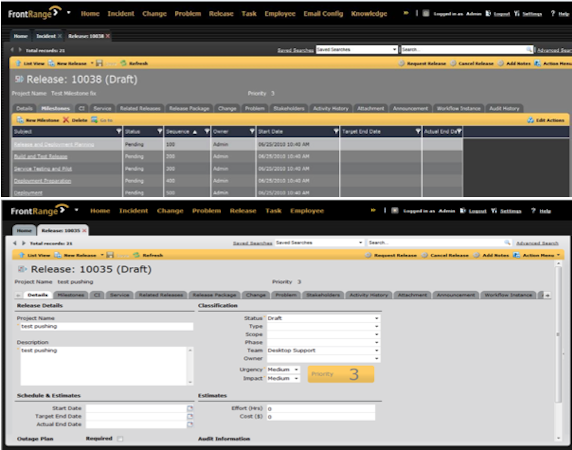Click the filter icon on the Status column
The width and height of the screenshot is (572, 450).
[159, 131]
